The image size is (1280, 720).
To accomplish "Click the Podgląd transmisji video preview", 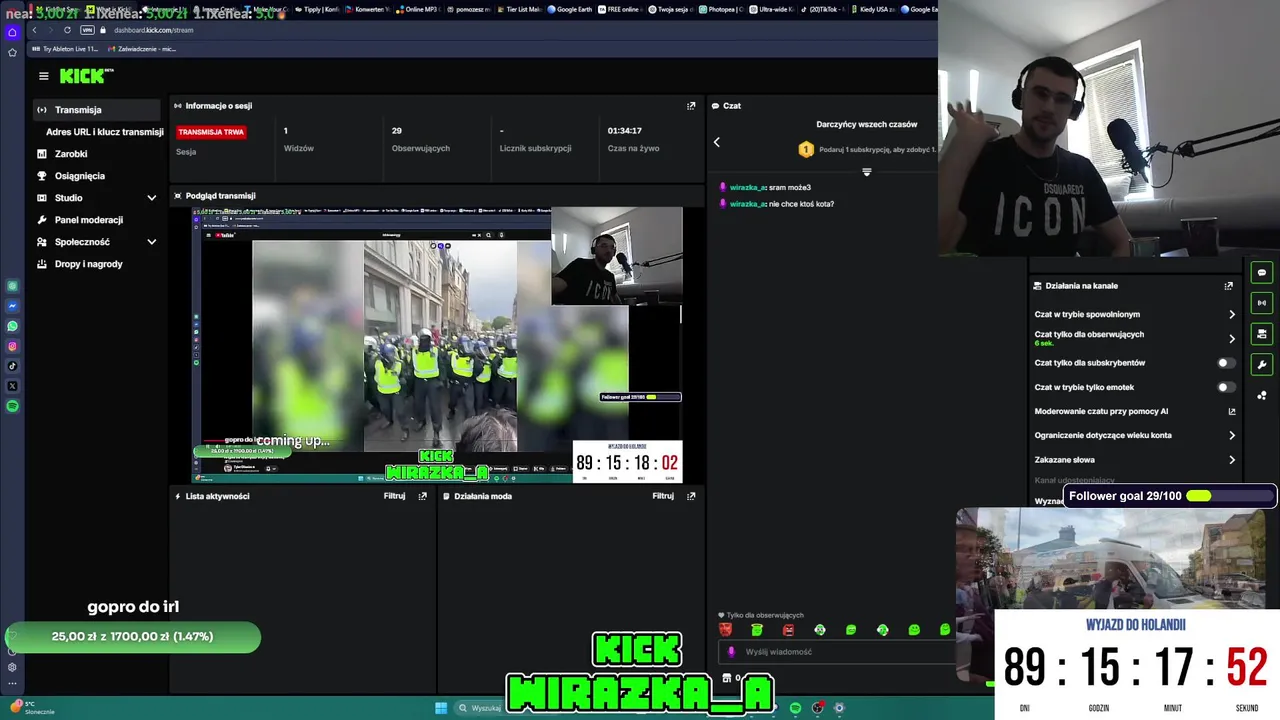I will [x=437, y=345].
